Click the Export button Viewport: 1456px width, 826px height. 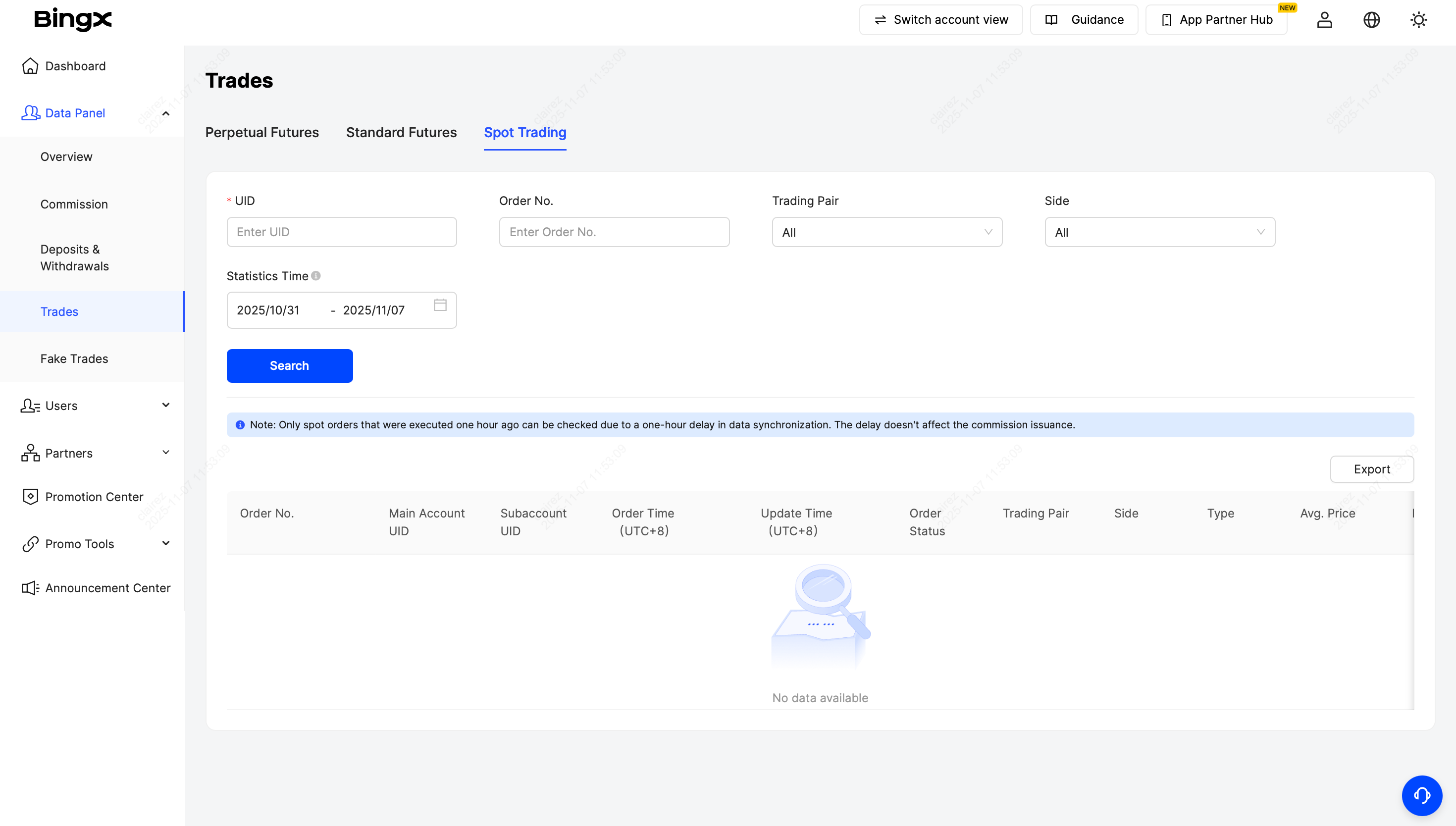pos(1371,469)
